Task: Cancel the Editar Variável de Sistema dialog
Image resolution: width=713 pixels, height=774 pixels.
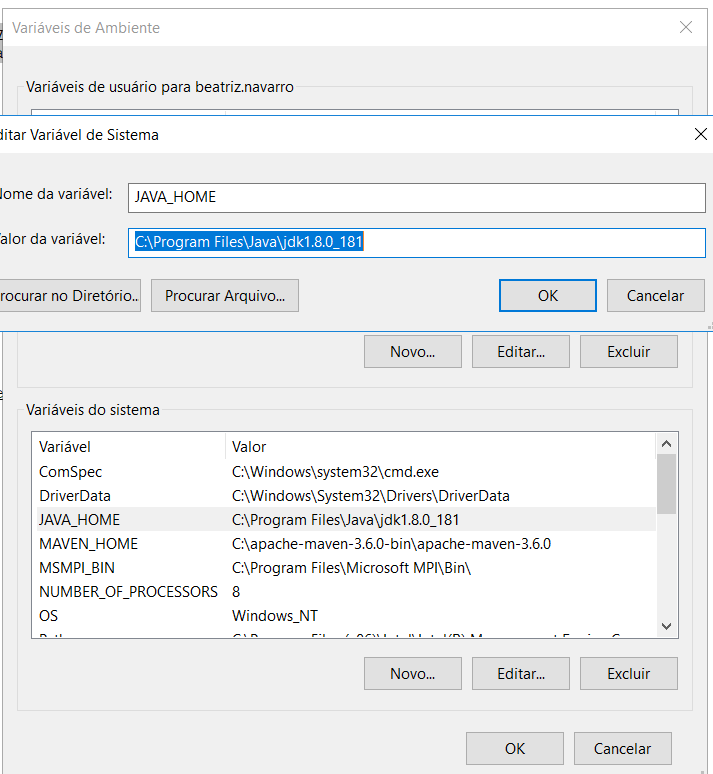Action: pyautogui.click(x=655, y=296)
